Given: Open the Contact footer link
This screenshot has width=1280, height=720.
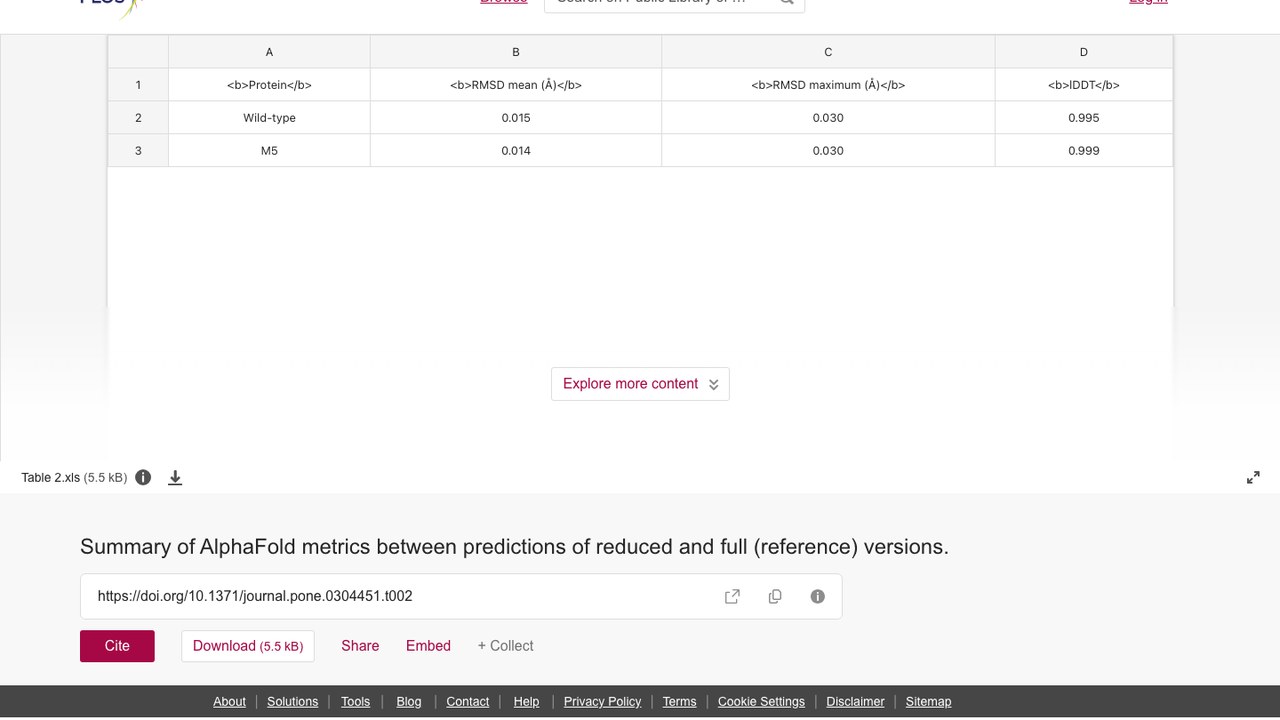Looking at the screenshot, I should 467,702.
